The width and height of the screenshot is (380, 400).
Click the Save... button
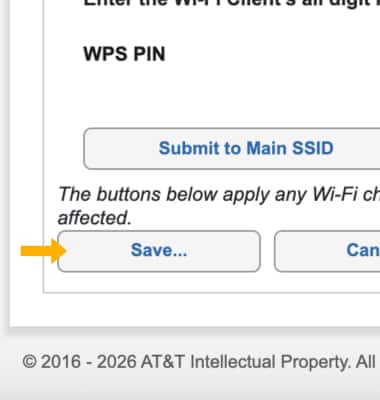click(x=159, y=251)
